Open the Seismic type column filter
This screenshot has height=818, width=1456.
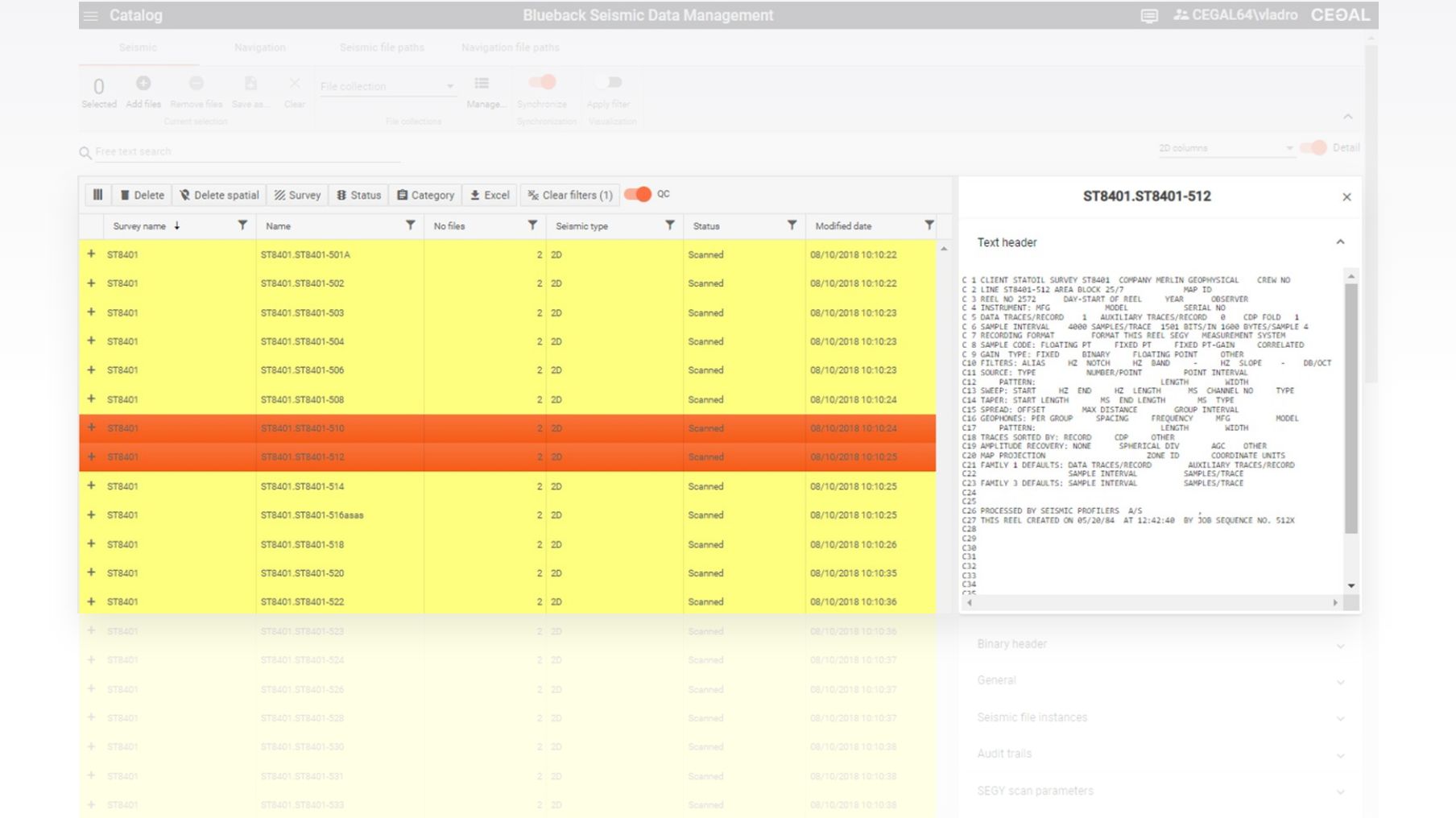tap(669, 225)
